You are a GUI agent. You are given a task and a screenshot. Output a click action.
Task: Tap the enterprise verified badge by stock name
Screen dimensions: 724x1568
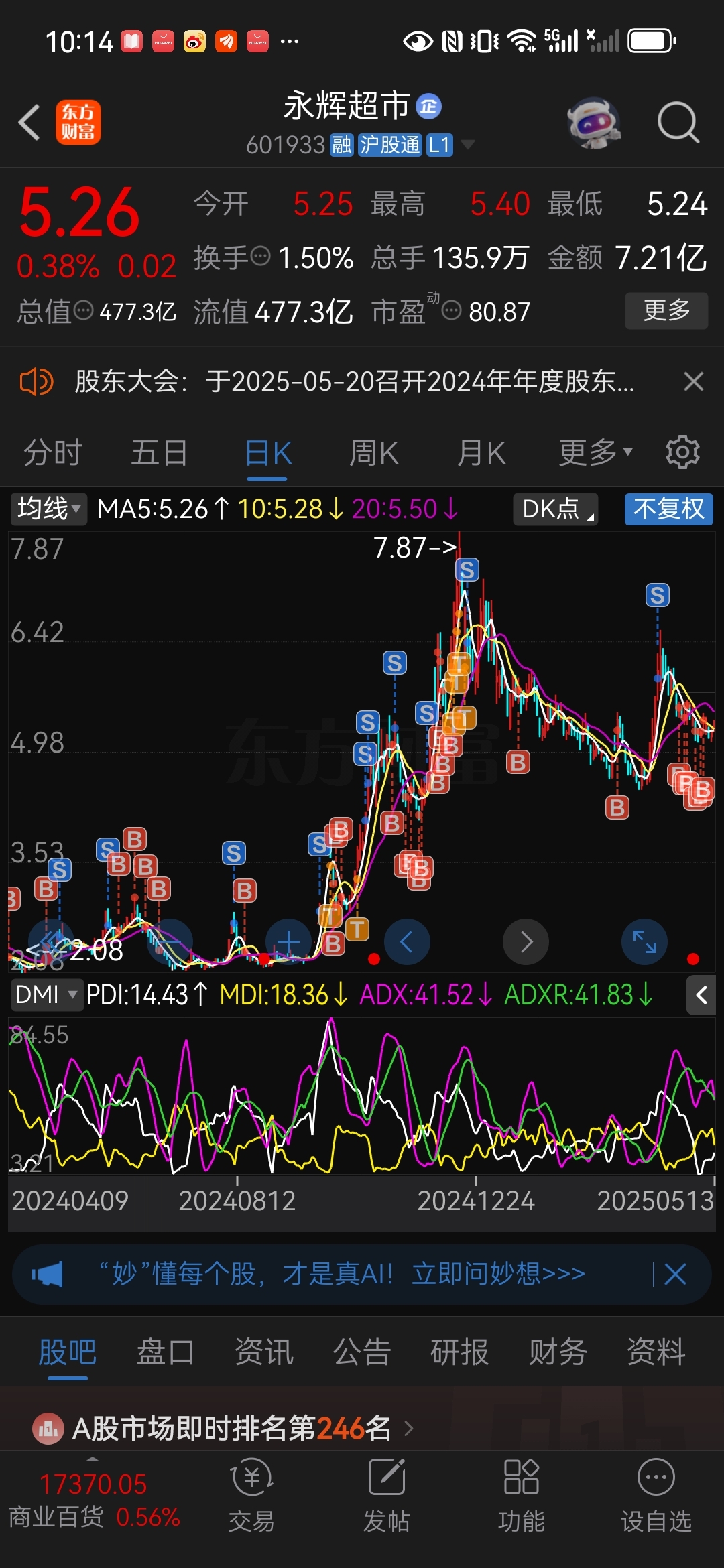tap(428, 107)
